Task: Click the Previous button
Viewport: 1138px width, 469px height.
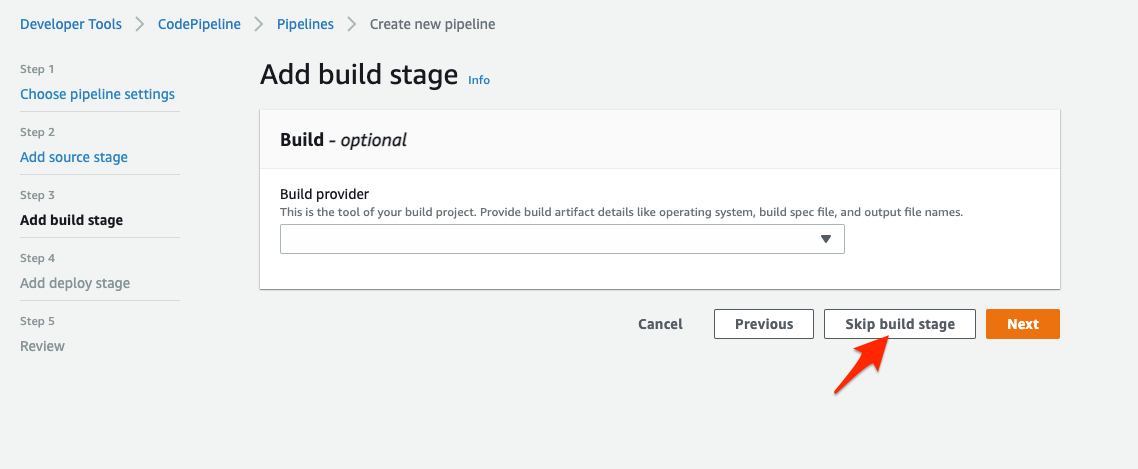Action: pos(764,324)
